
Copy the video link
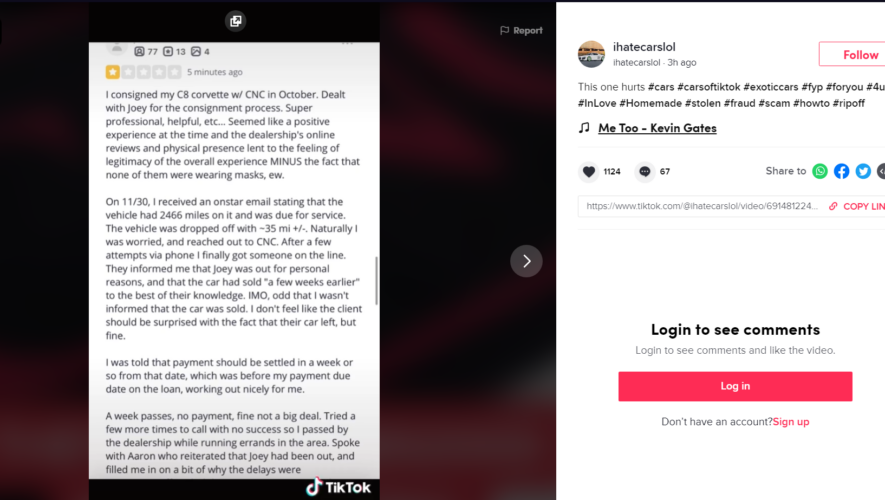pyautogui.click(x=856, y=207)
